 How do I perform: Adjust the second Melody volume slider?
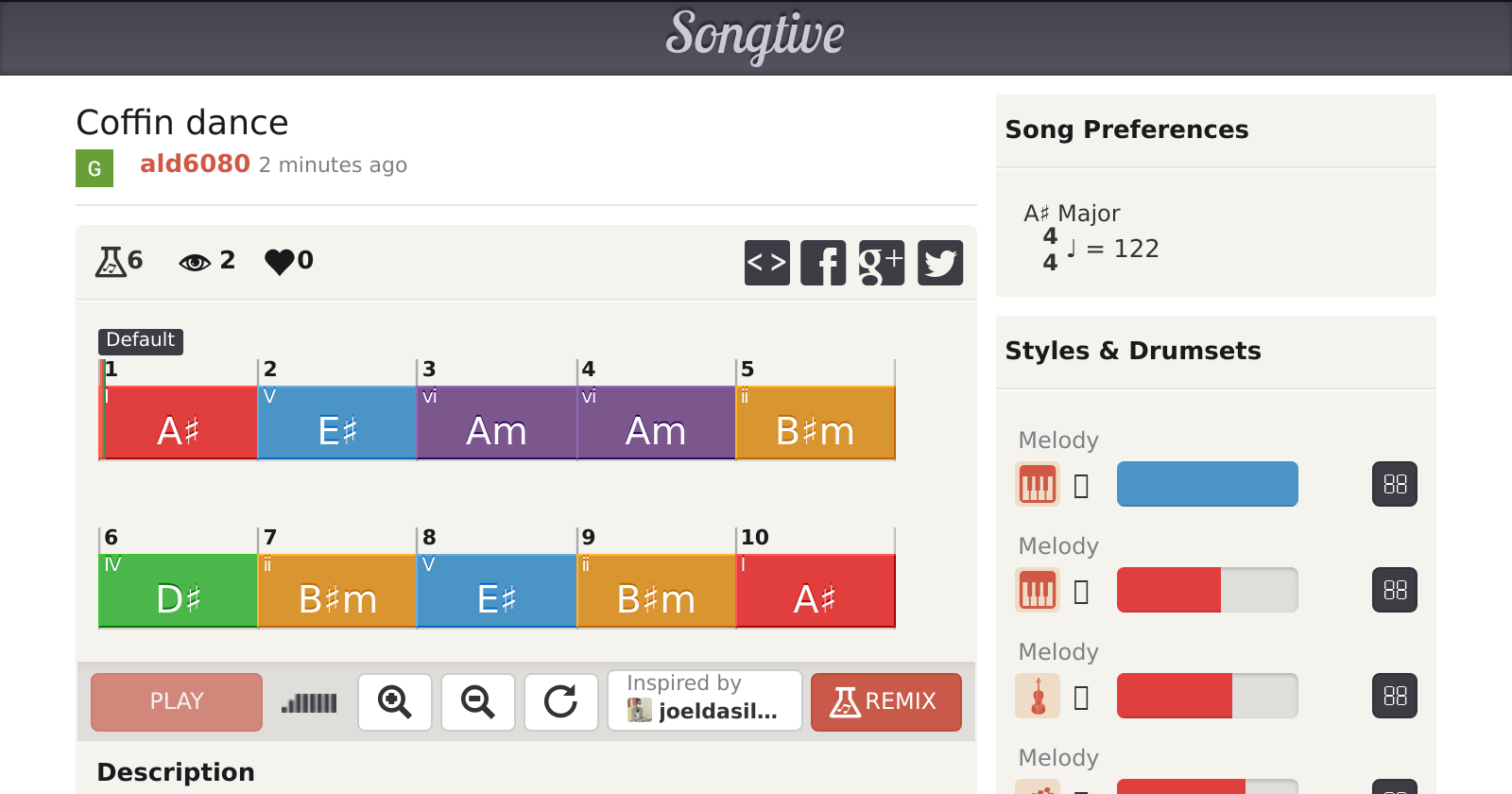tap(1207, 591)
